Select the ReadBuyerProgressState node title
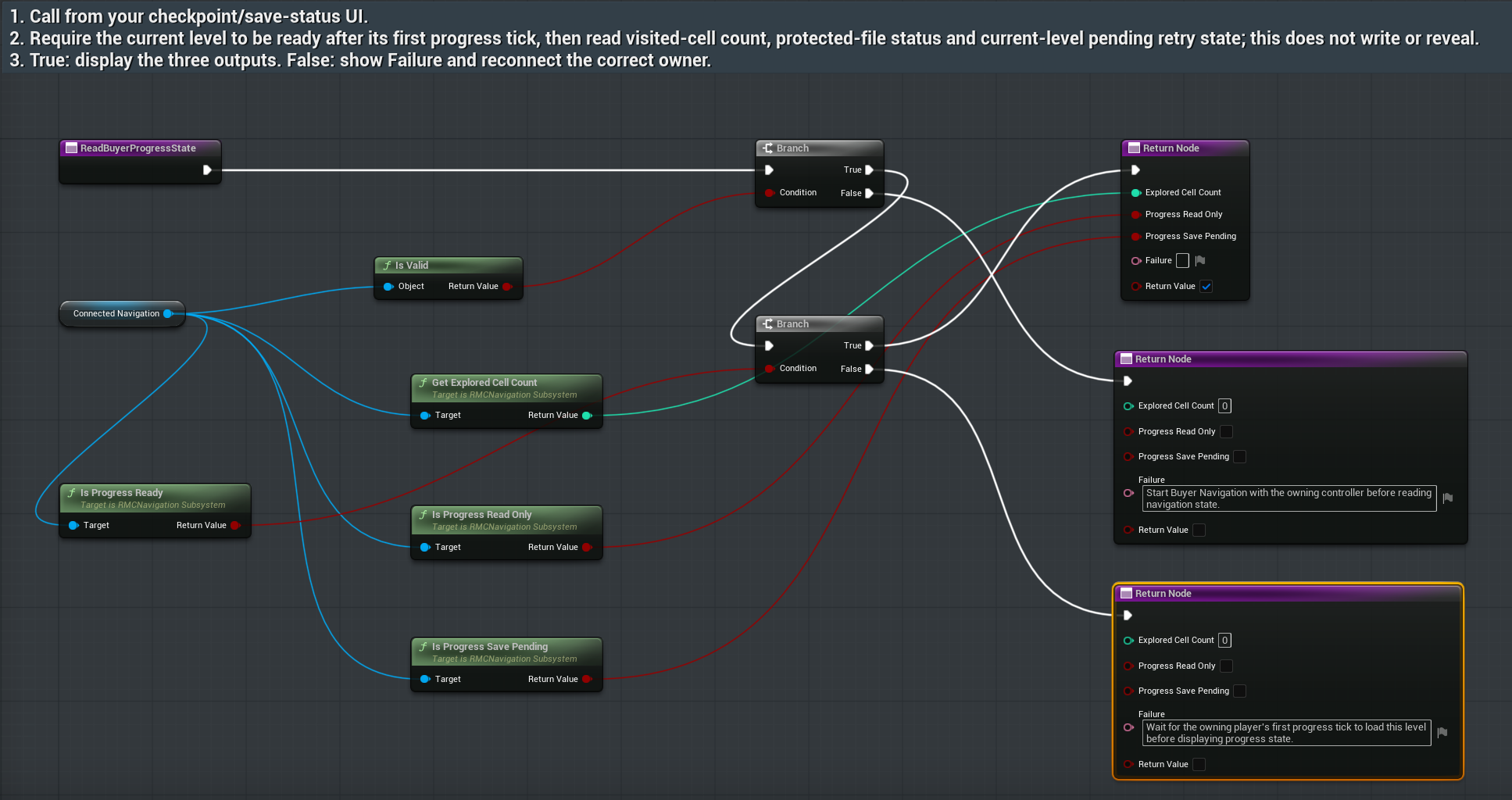Image resolution: width=1512 pixels, height=800 pixels. pos(138,148)
